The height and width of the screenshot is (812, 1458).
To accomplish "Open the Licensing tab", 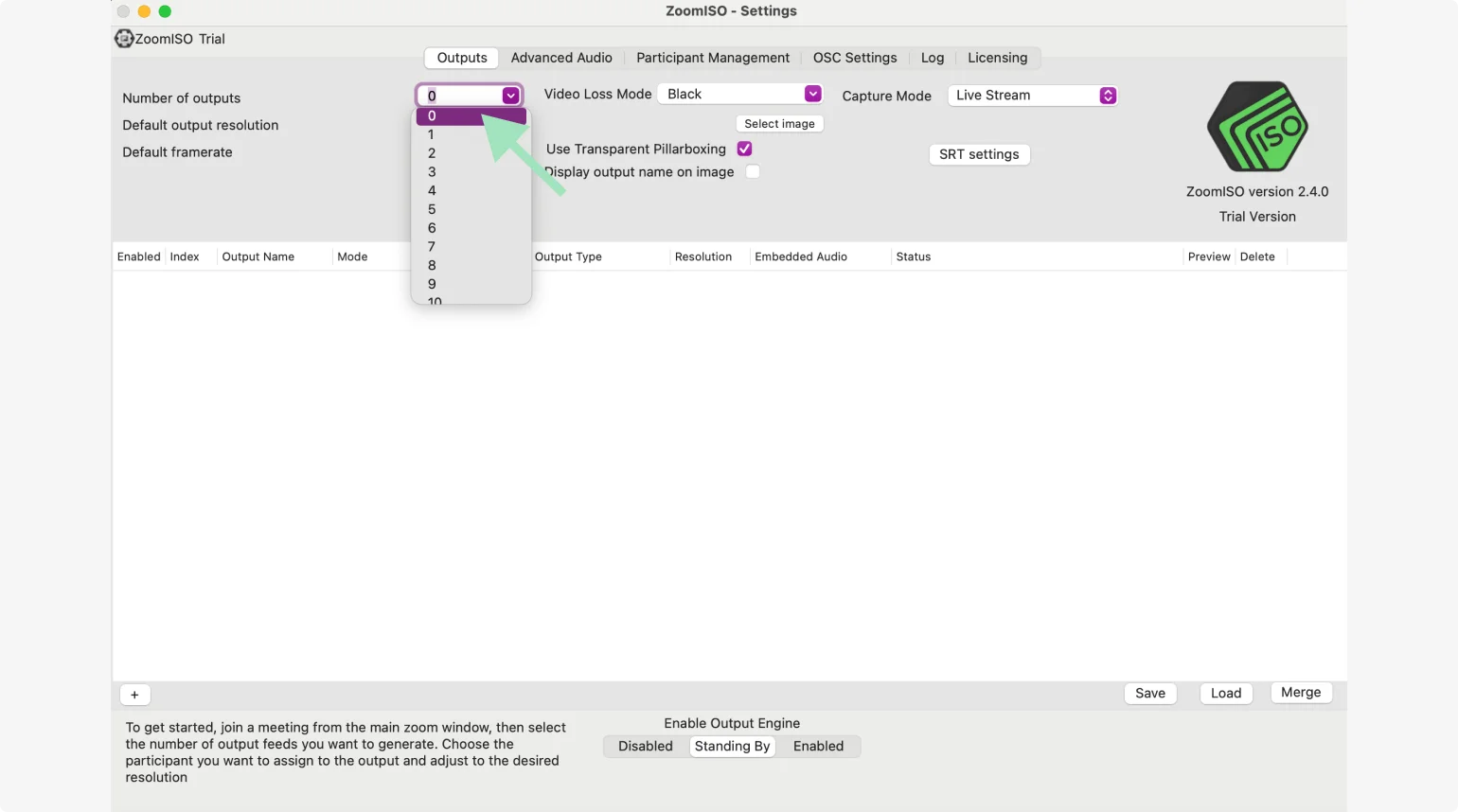I will [x=997, y=58].
